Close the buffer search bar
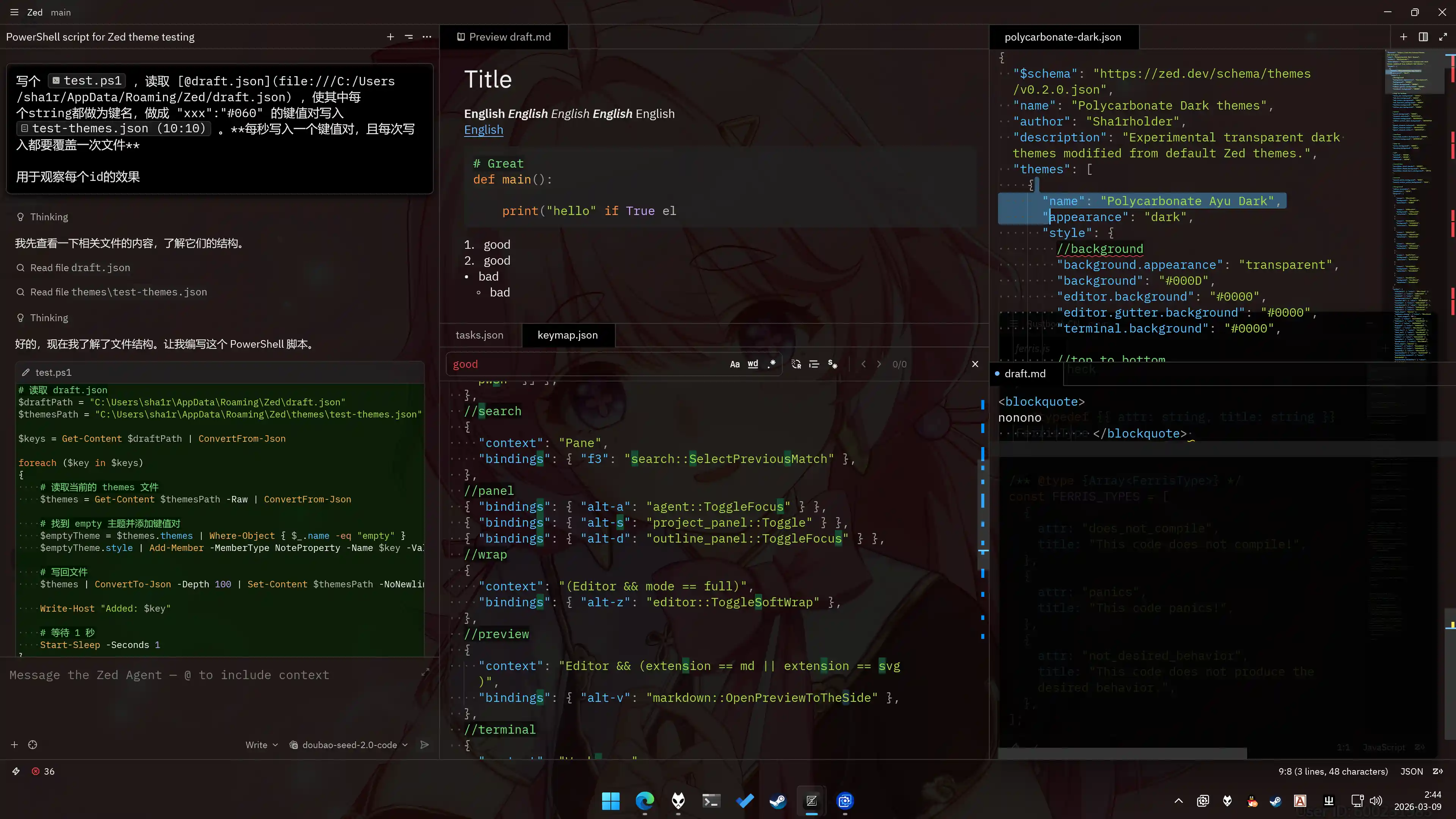 pyautogui.click(x=975, y=364)
